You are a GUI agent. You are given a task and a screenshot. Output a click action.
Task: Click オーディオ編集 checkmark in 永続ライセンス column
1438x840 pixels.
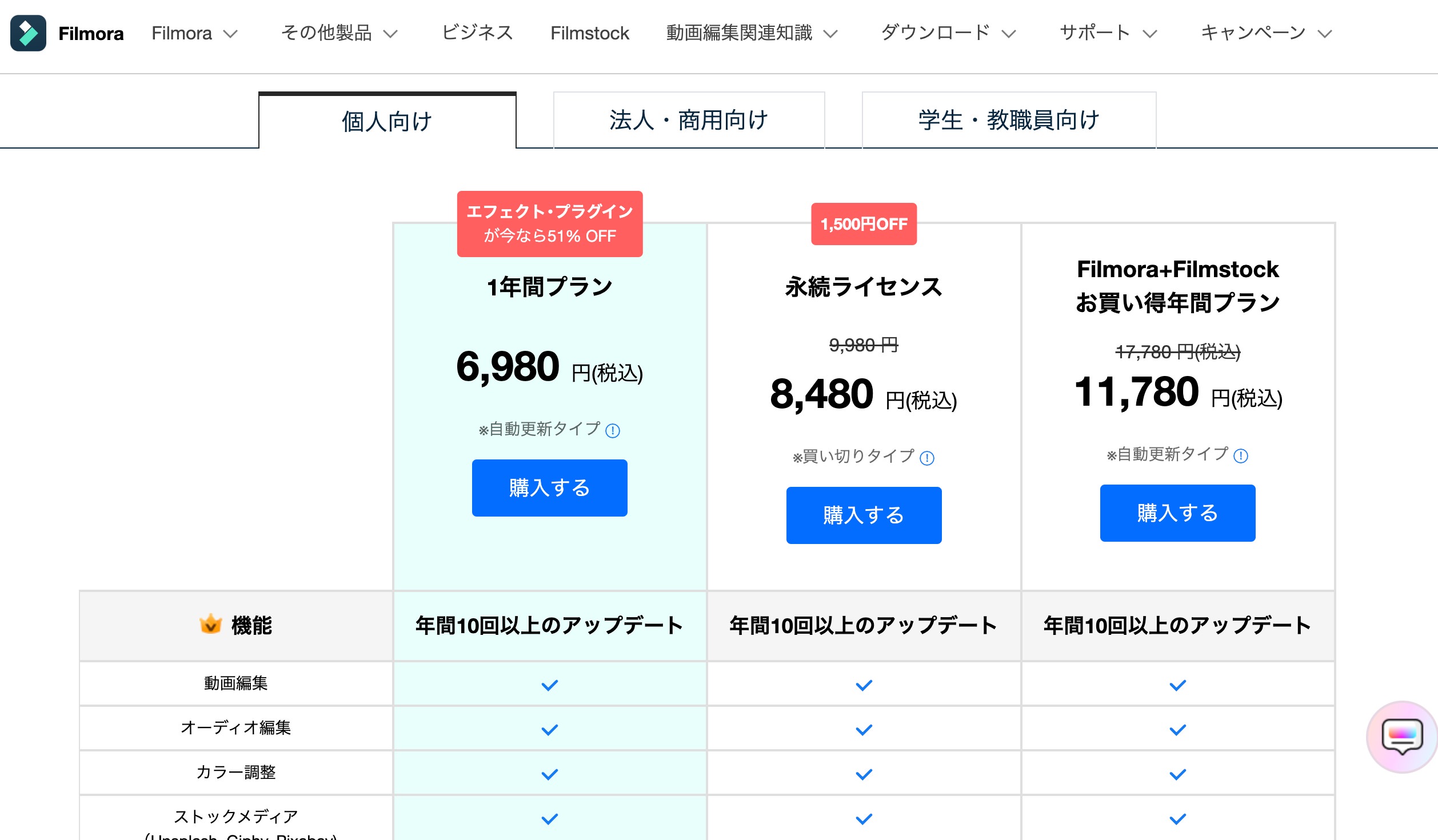click(x=864, y=729)
